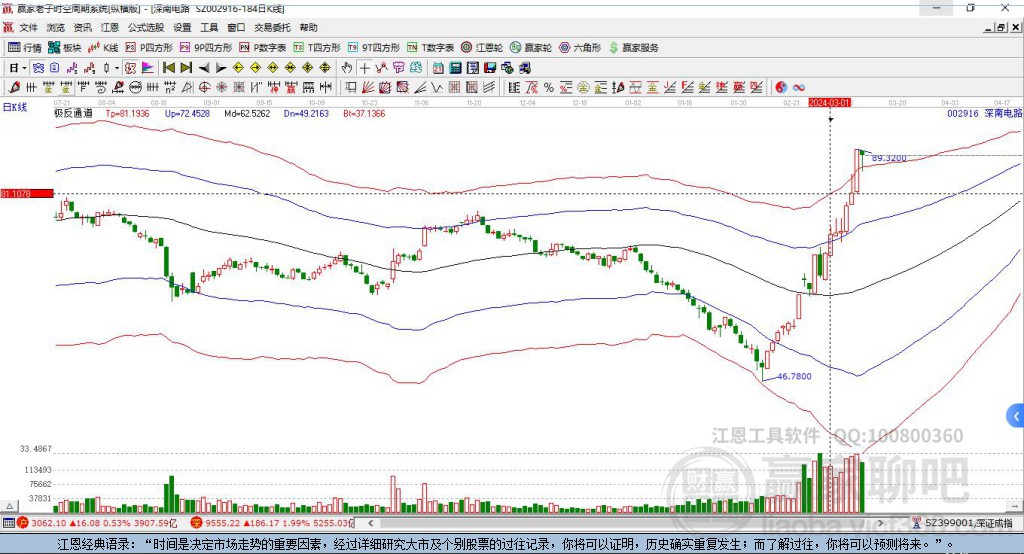
Task: Click the 3062.10 index reading in status bar
Action: click(48, 523)
